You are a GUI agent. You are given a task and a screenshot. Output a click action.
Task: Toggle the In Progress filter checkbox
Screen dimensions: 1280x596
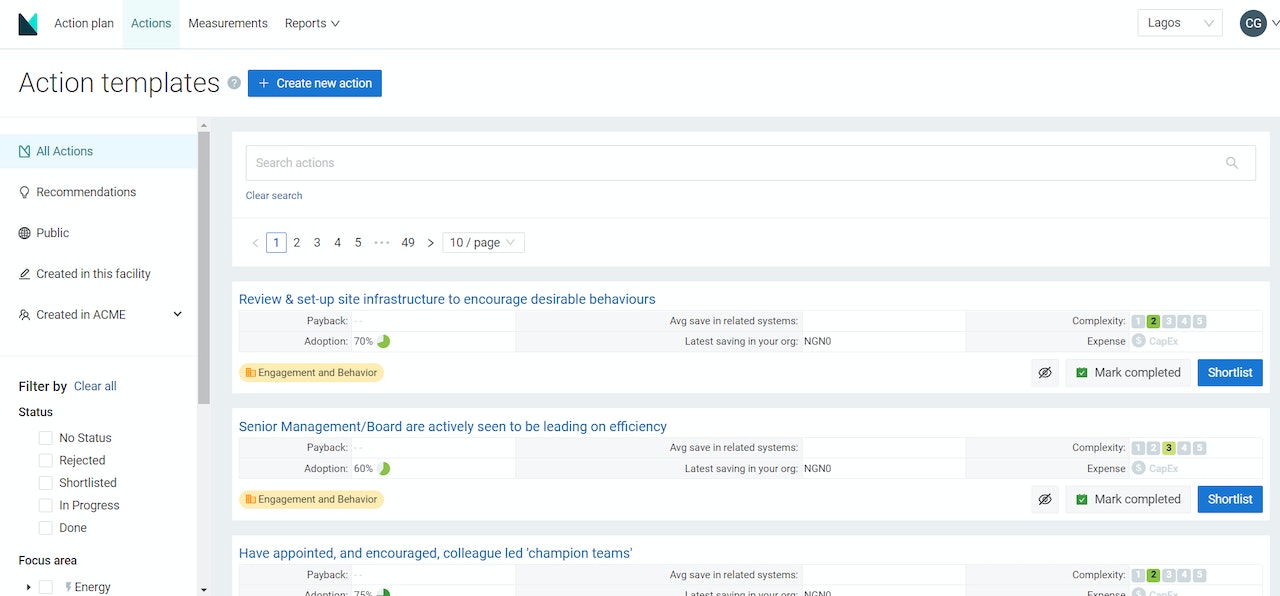(x=45, y=505)
